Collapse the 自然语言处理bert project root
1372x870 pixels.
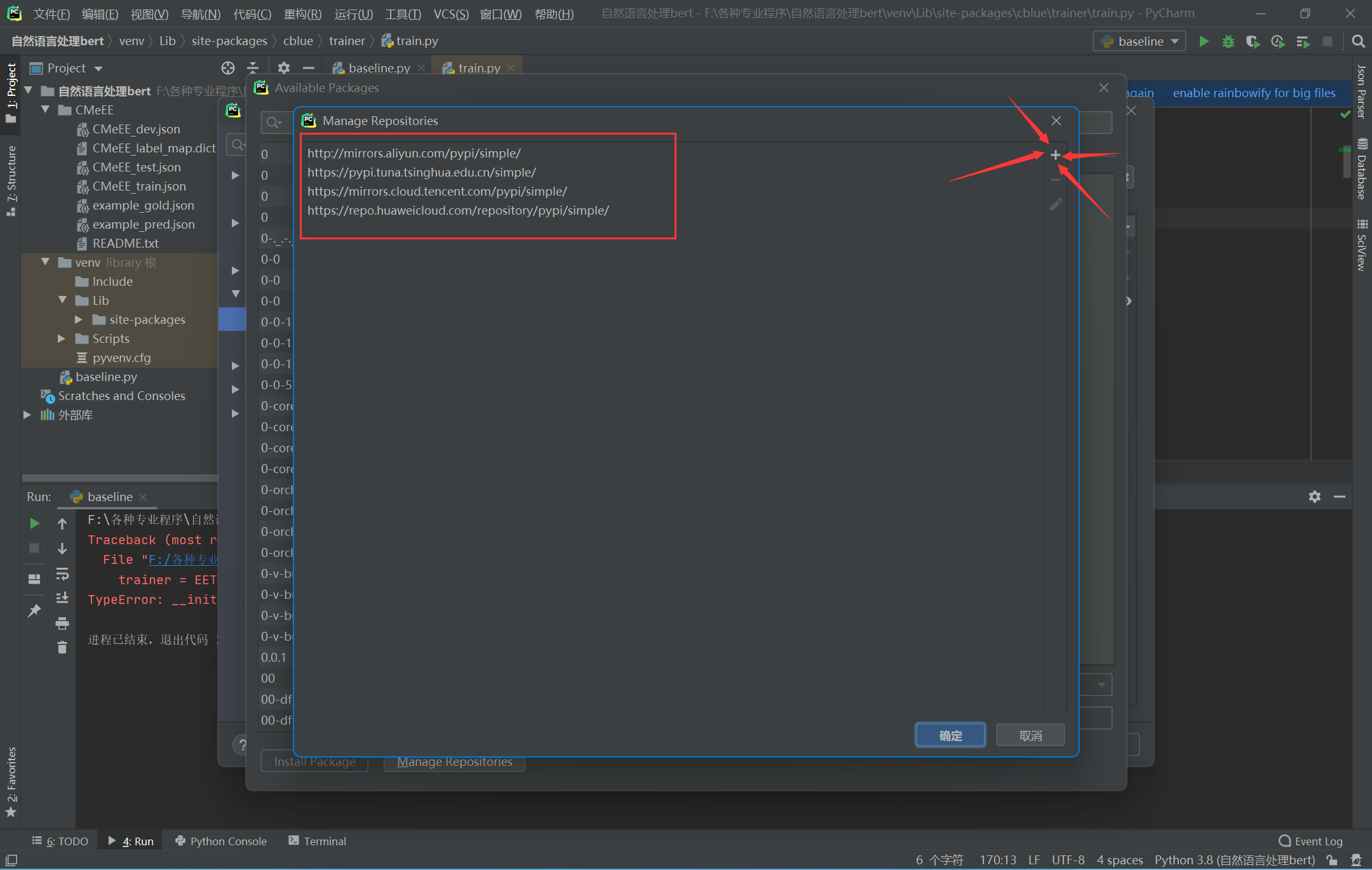pos(28,91)
